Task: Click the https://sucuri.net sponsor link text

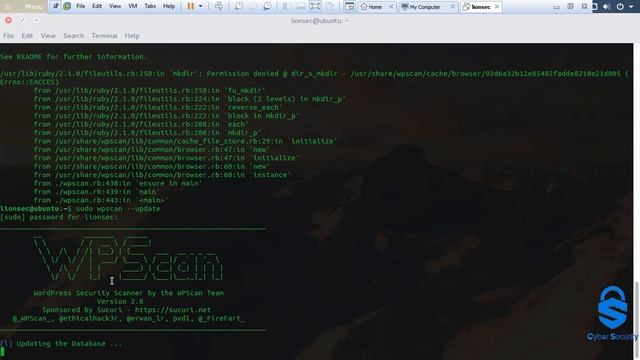Action: [173, 310]
